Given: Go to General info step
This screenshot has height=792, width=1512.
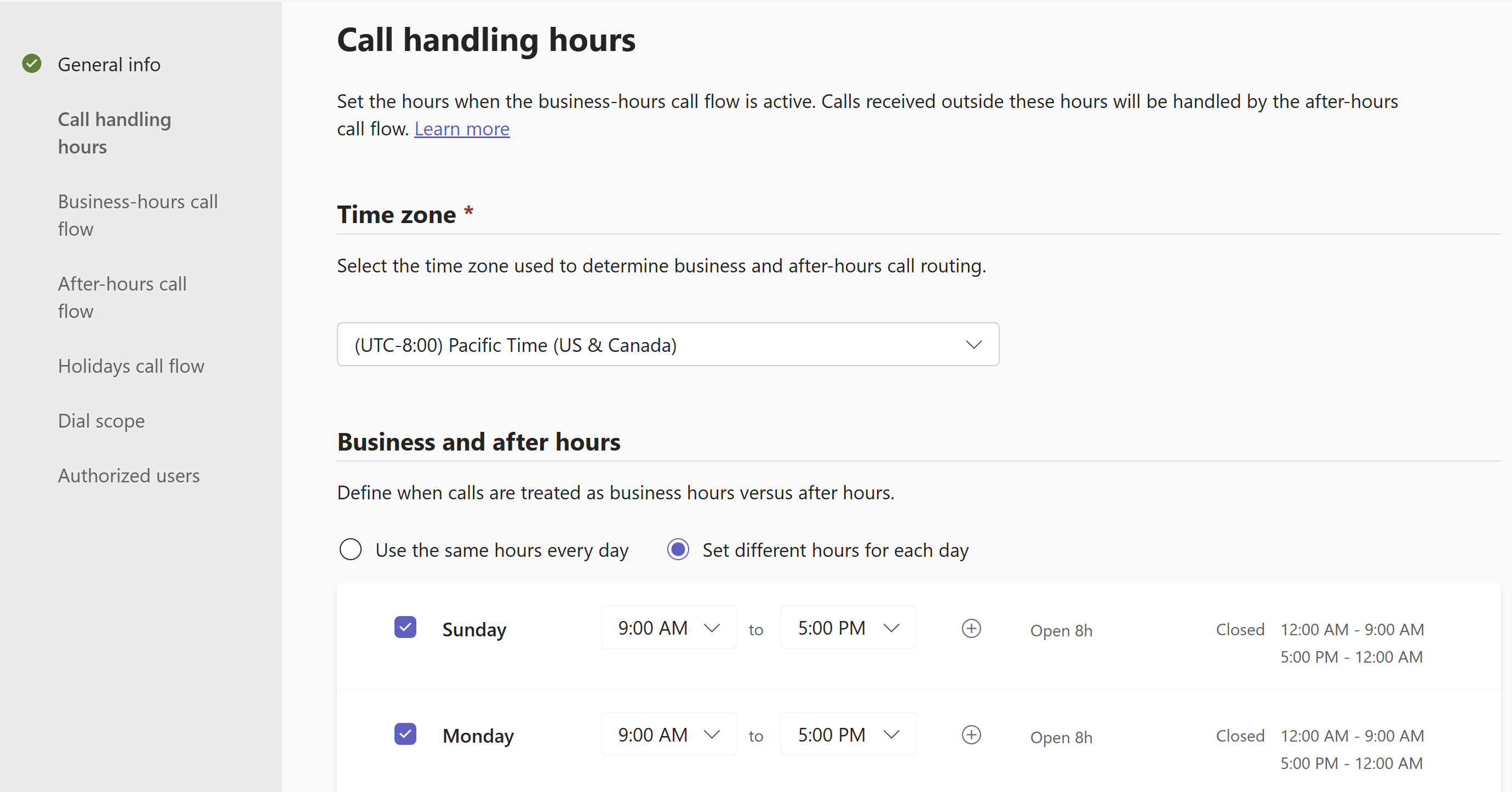Looking at the screenshot, I should [109, 64].
